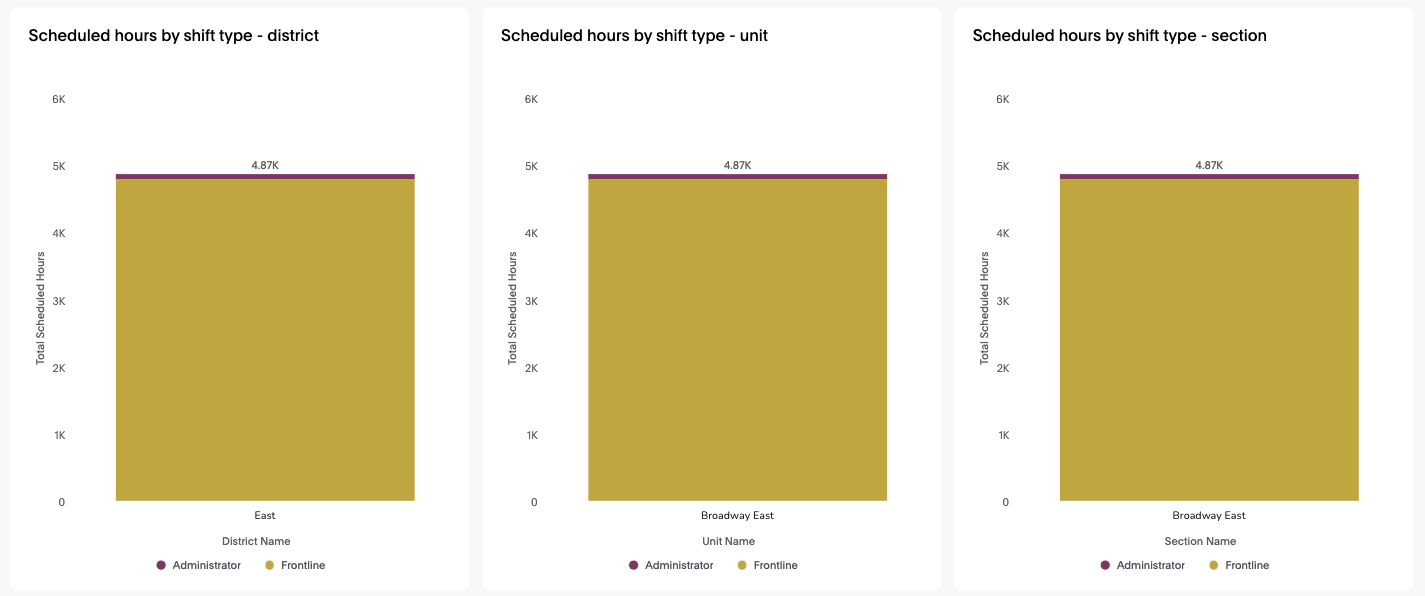Image resolution: width=1425 pixels, height=596 pixels.
Task: Toggle Frontline legend label in district chart
Action: (303, 566)
